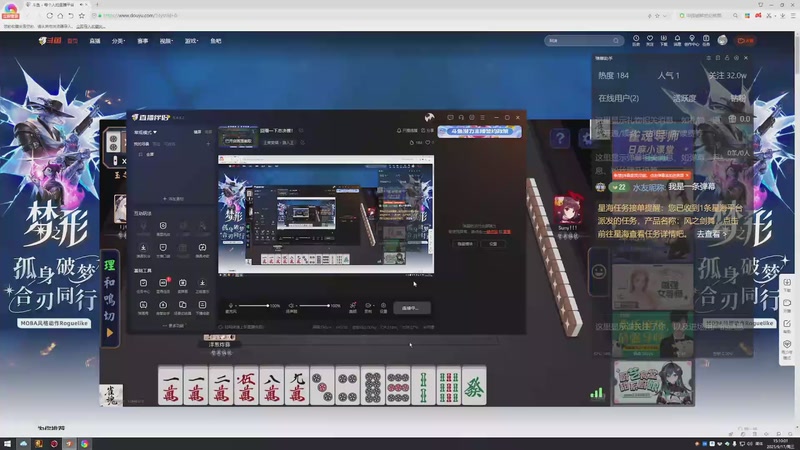Toggle 理 auto-sort in mahjong game
This screenshot has height=450, width=800.
point(110,265)
